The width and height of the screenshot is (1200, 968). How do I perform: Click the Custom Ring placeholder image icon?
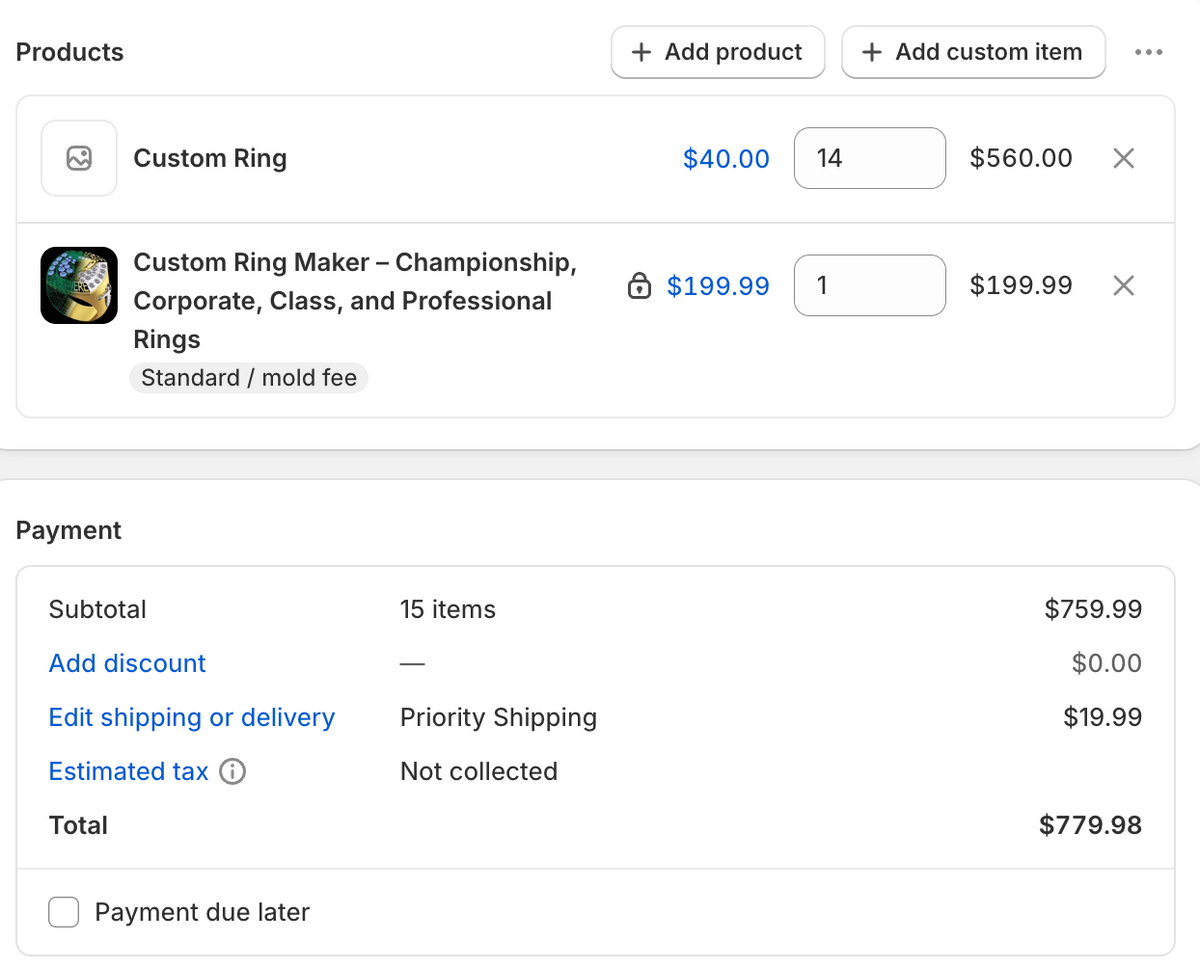click(79, 158)
